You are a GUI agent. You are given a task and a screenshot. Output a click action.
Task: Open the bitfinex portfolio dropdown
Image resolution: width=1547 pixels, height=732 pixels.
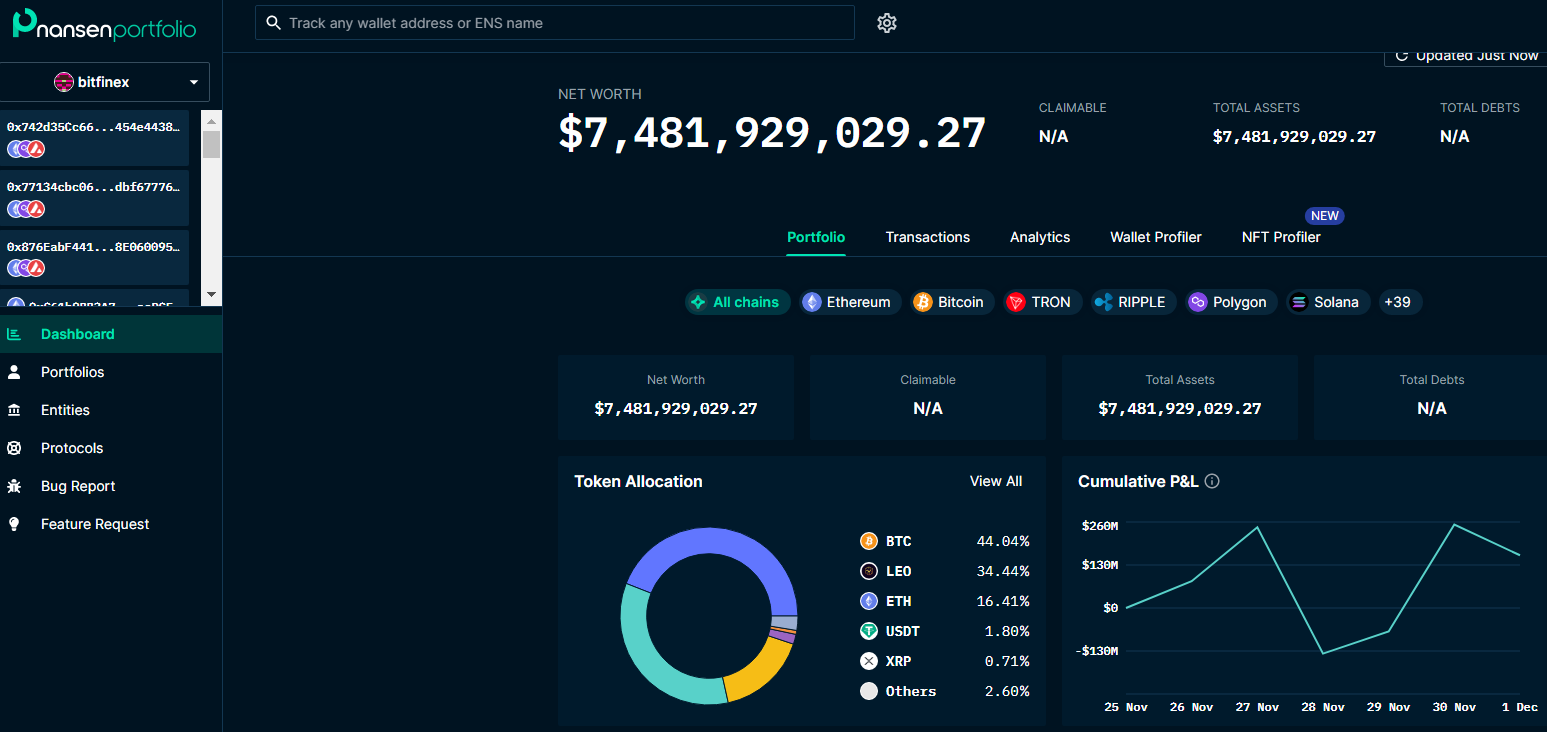105,82
